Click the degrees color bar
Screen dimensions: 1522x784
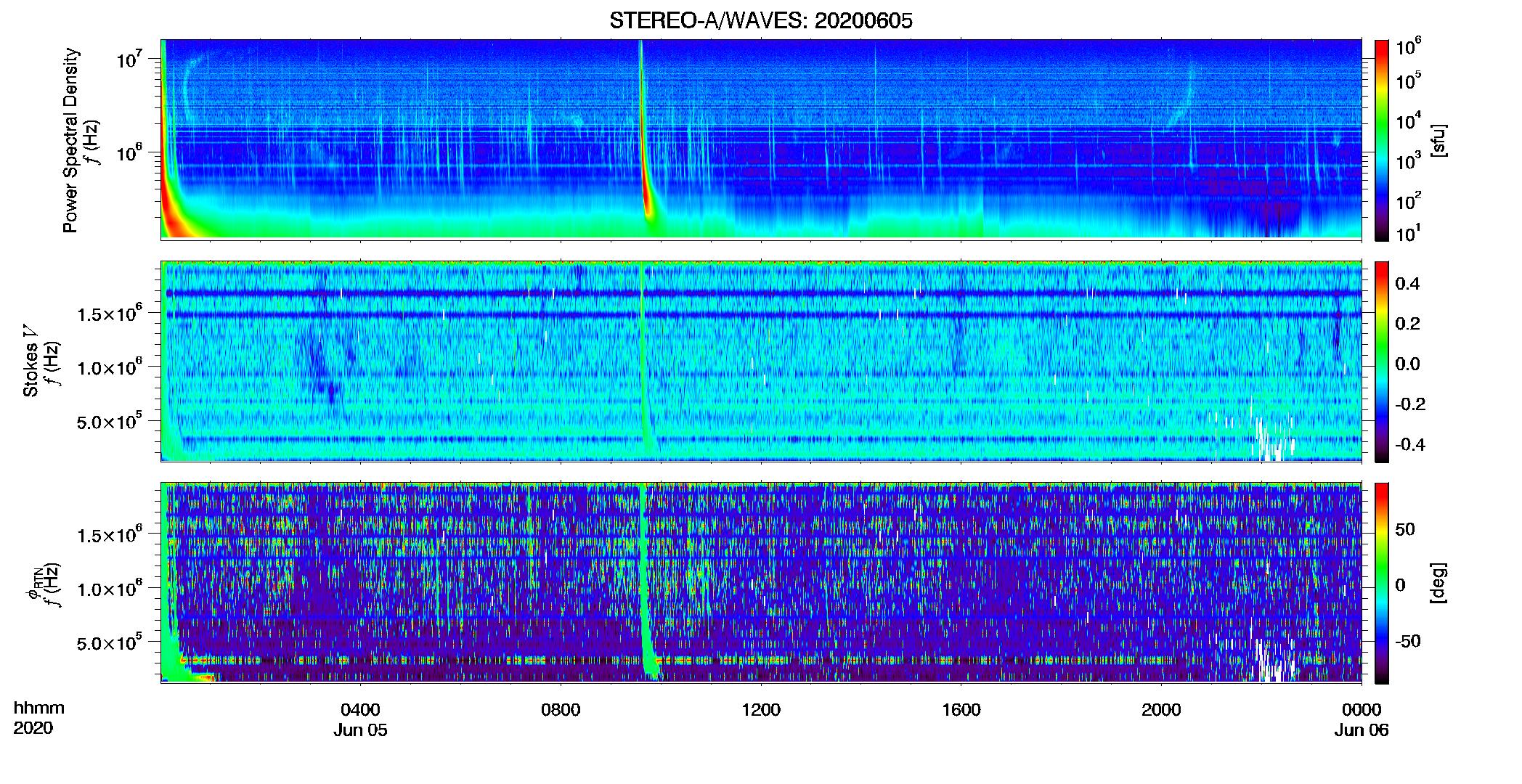pos(1382,583)
